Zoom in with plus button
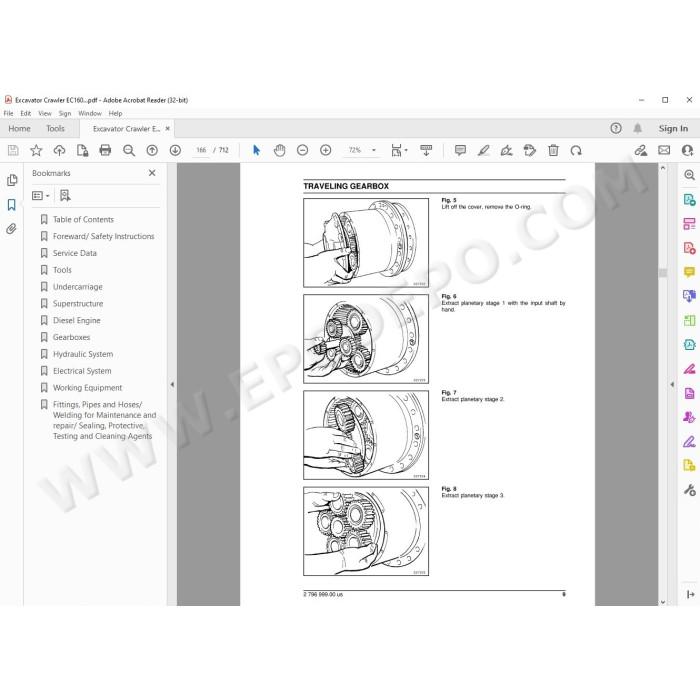Image resolution: width=700 pixels, height=700 pixels. (326, 150)
